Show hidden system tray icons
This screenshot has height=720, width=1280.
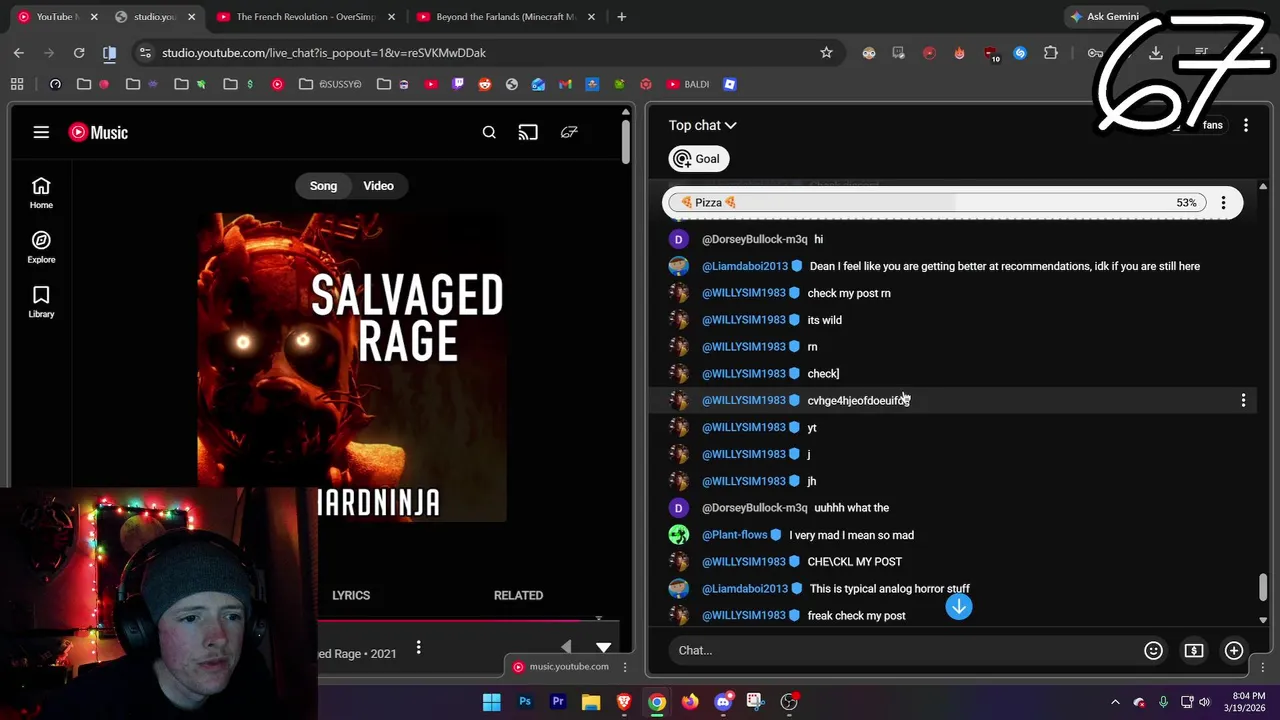click(1115, 702)
